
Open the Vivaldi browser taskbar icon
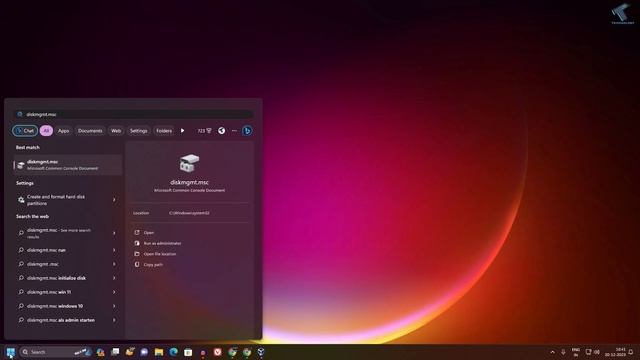pos(218,352)
